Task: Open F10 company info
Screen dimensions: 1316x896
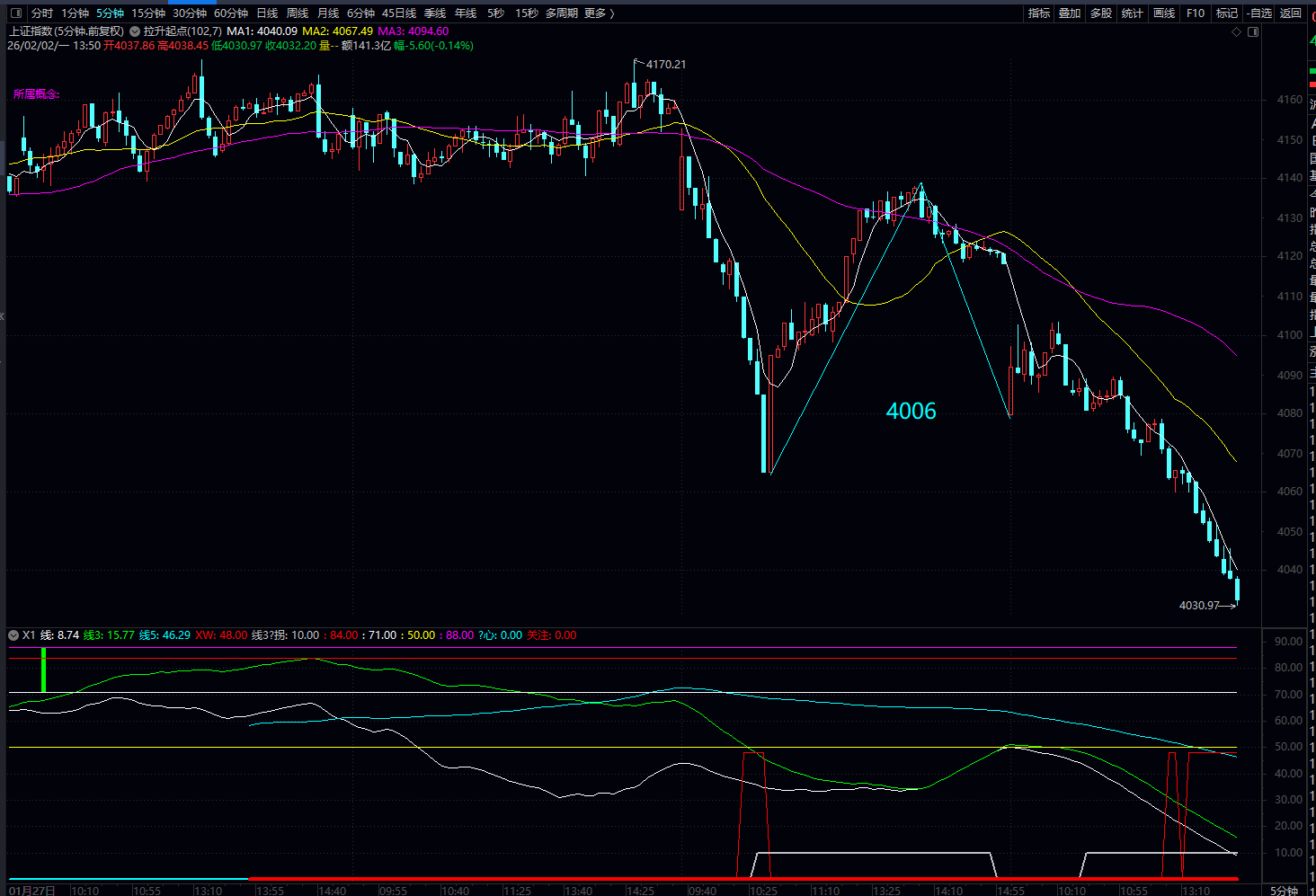Action: point(1196,13)
